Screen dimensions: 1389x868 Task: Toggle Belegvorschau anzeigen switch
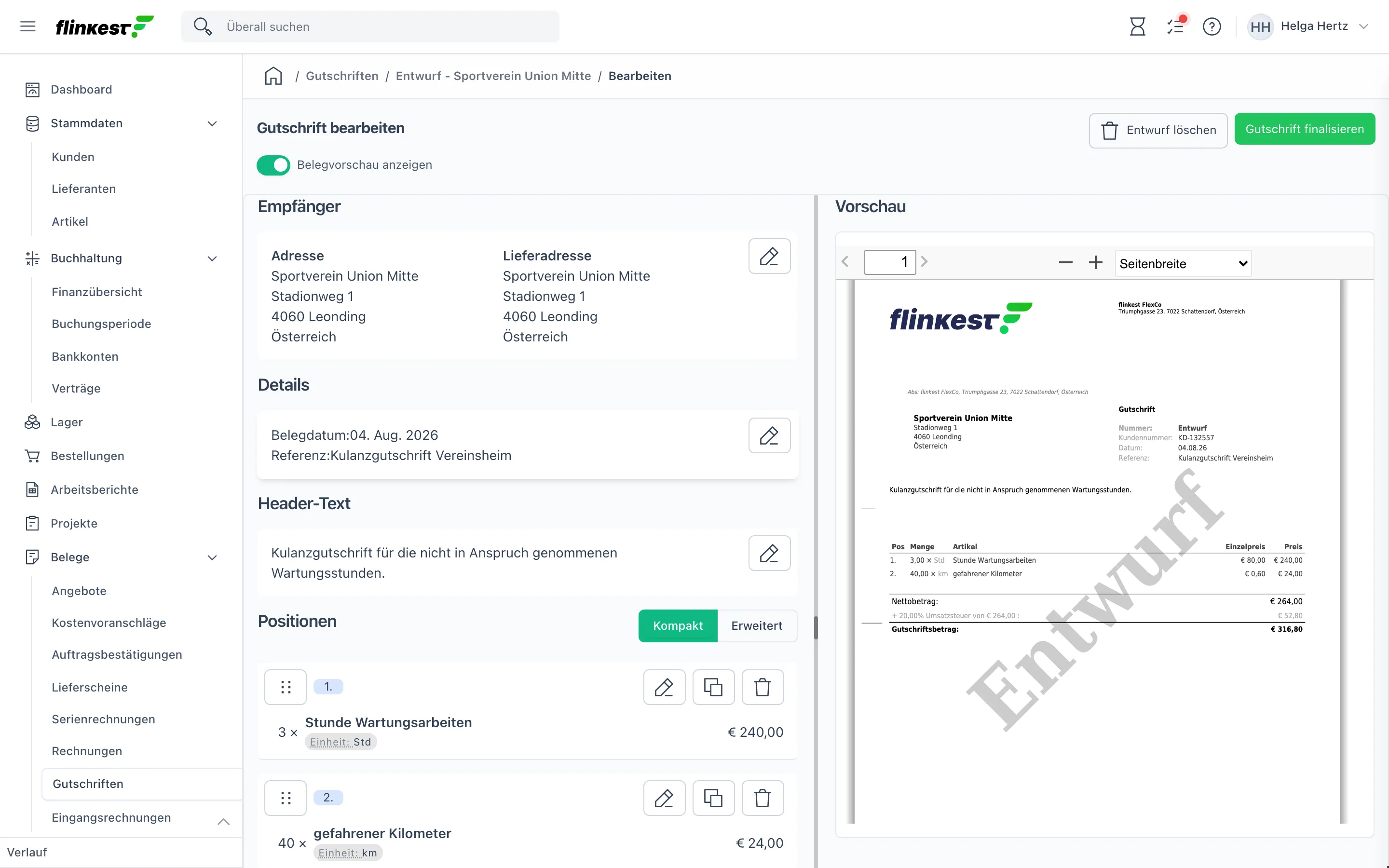273,165
